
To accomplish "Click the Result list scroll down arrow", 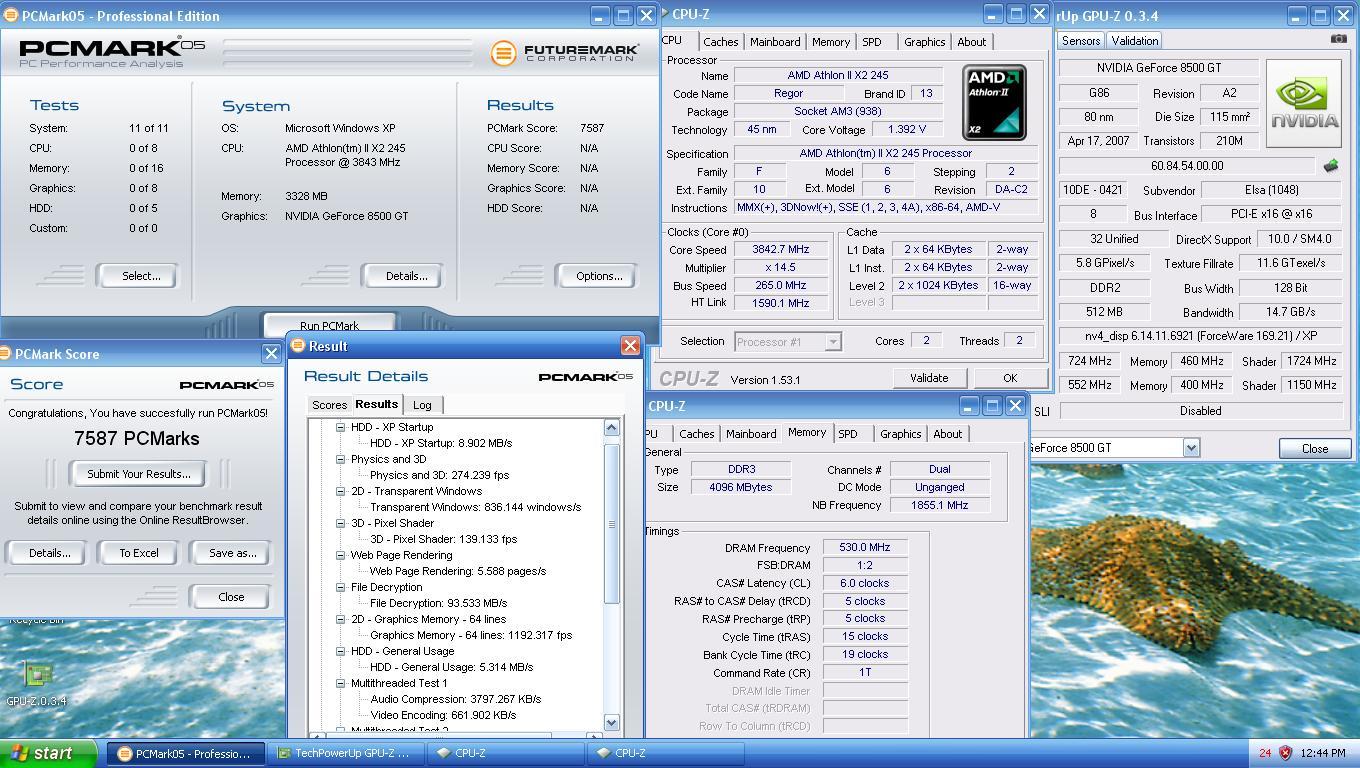I will coord(612,722).
